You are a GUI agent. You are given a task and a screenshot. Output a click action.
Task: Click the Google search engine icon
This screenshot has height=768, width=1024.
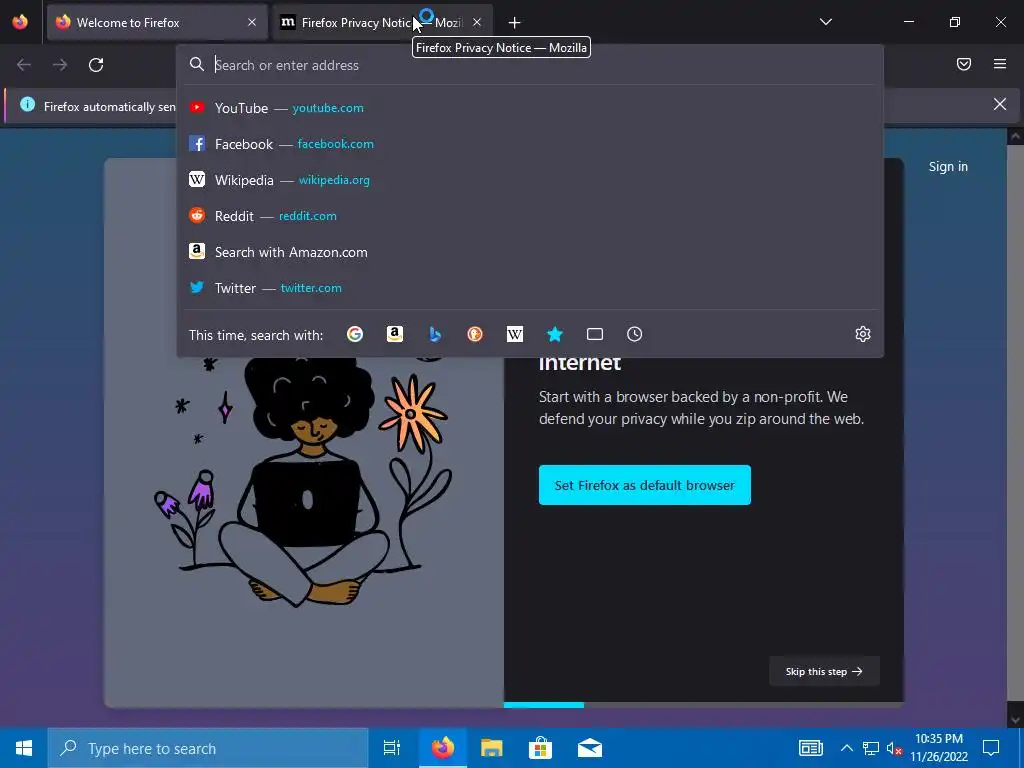(355, 334)
